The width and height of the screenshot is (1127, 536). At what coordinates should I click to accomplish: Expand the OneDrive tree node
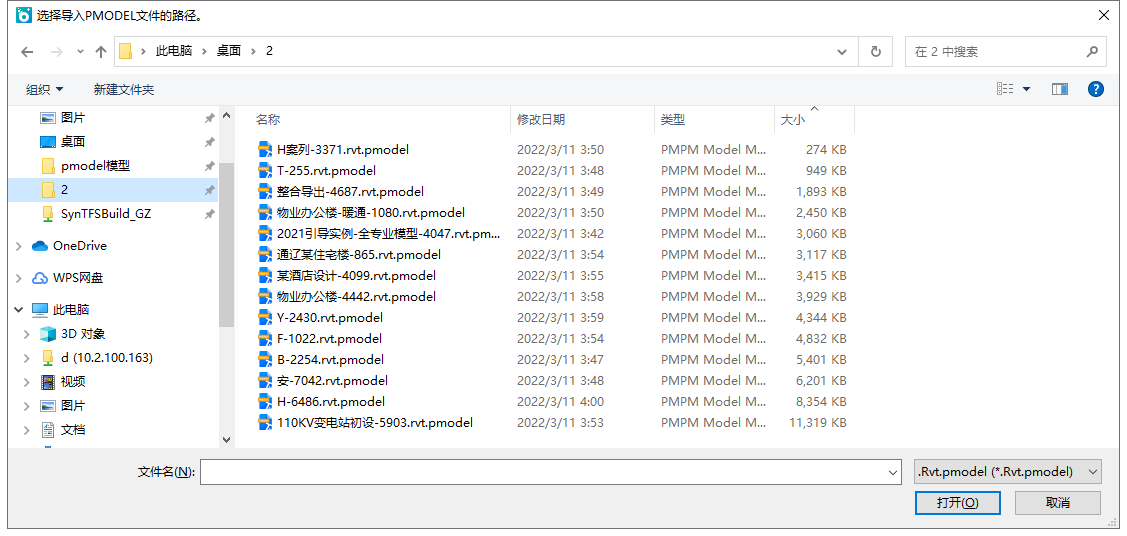point(19,246)
